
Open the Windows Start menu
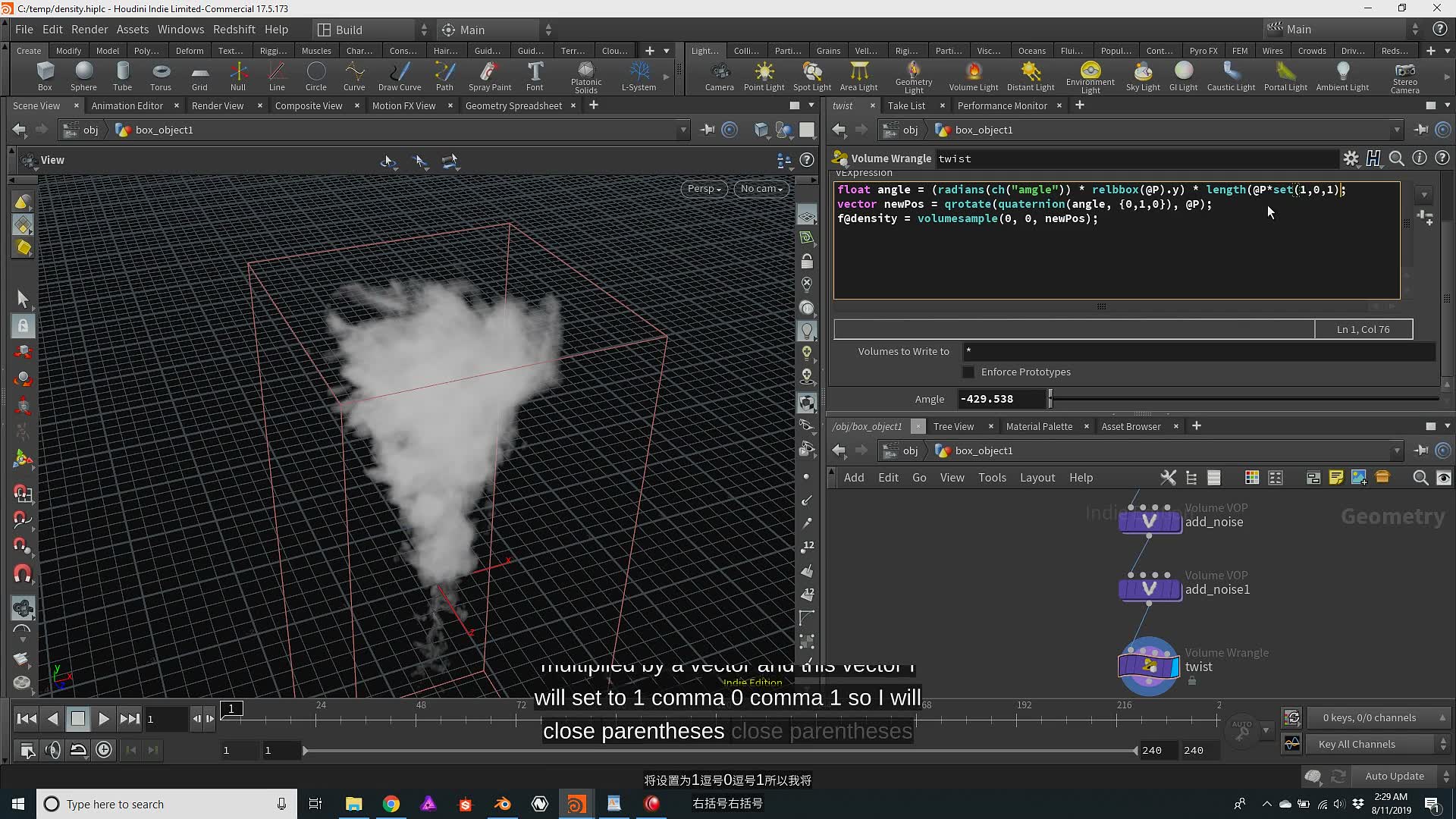click(x=18, y=804)
